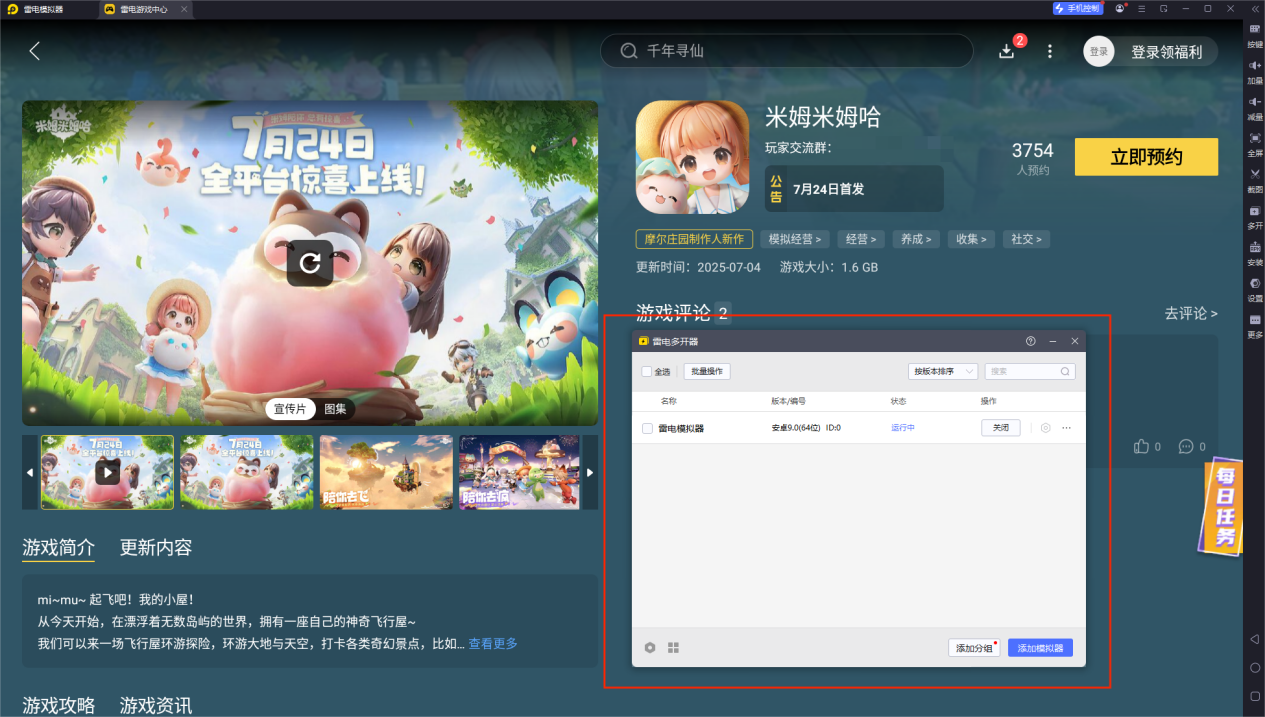Check the 全选 select-all checkbox
The image size is (1265, 717).
click(x=647, y=371)
